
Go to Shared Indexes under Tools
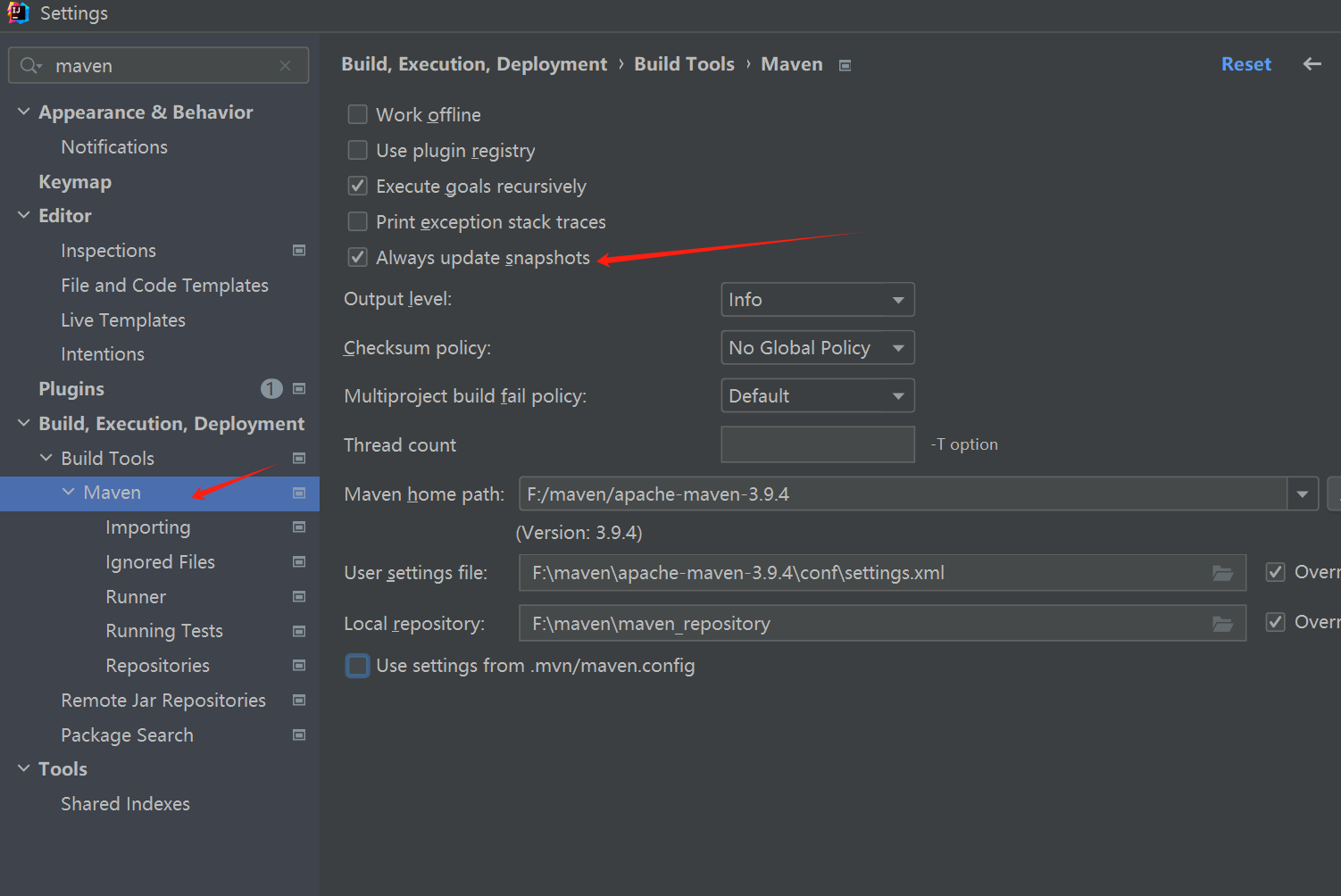click(x=125, y=804)
